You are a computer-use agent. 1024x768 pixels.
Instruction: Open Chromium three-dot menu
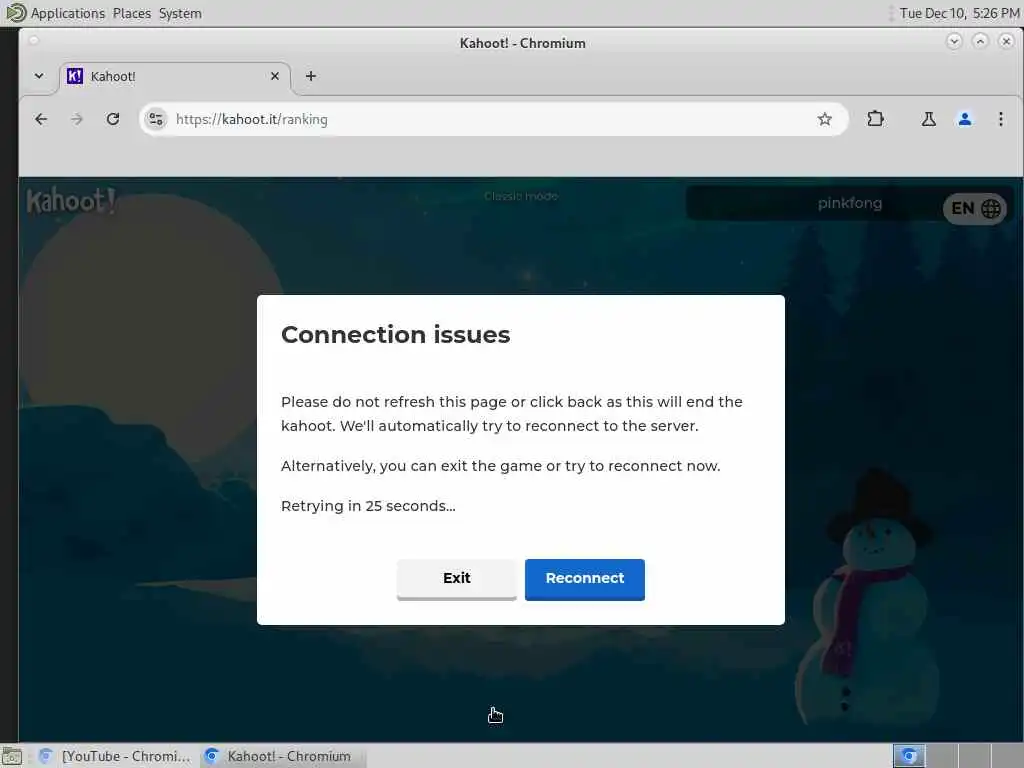(1000, 119)
